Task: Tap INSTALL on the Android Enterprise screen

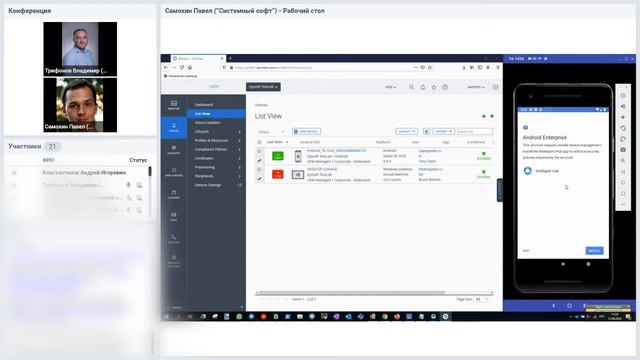Action: (x=594, y=251)
